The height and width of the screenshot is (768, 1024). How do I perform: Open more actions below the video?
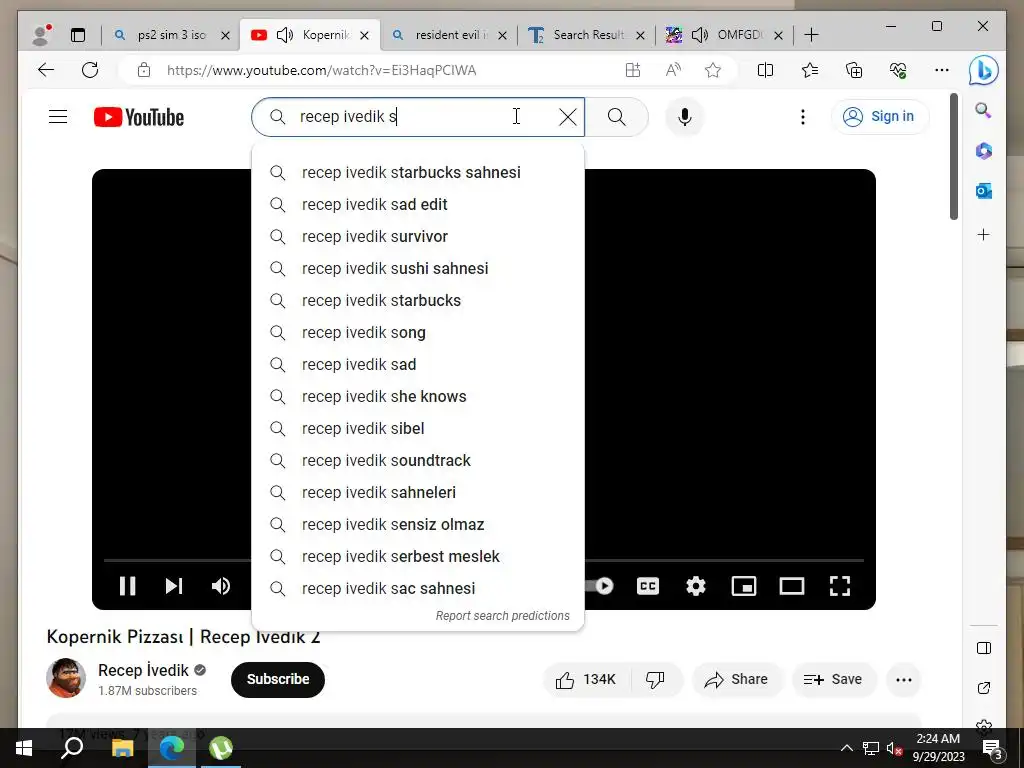pos(904,679)
